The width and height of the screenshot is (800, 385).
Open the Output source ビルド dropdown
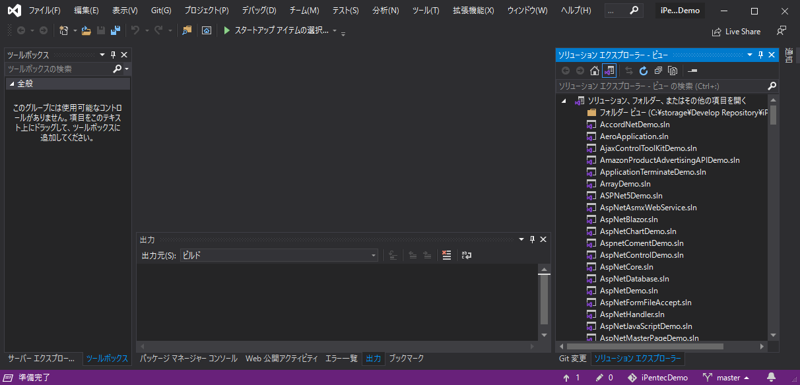(279, 255)
